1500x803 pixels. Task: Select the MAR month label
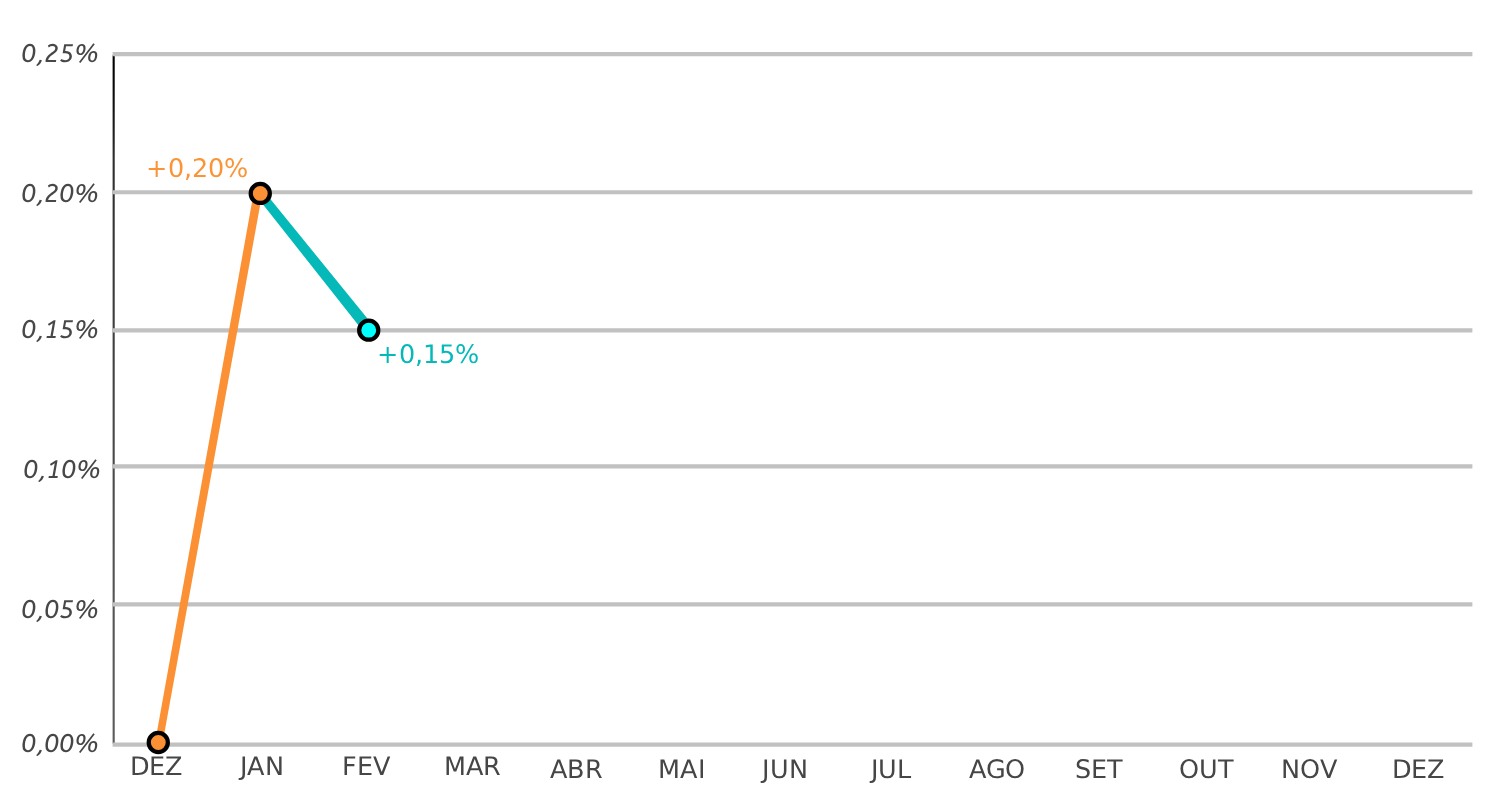point(472,767)
